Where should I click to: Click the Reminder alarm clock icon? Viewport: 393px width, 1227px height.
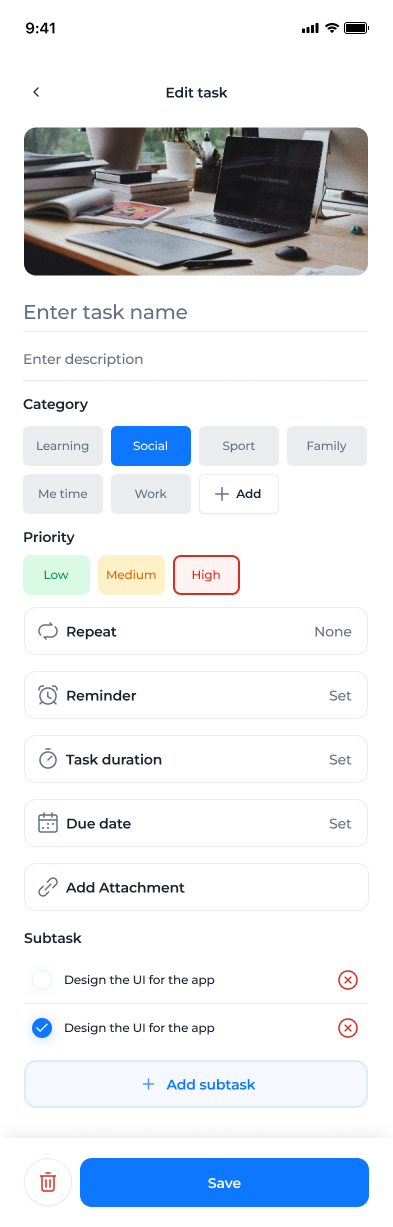48,695
